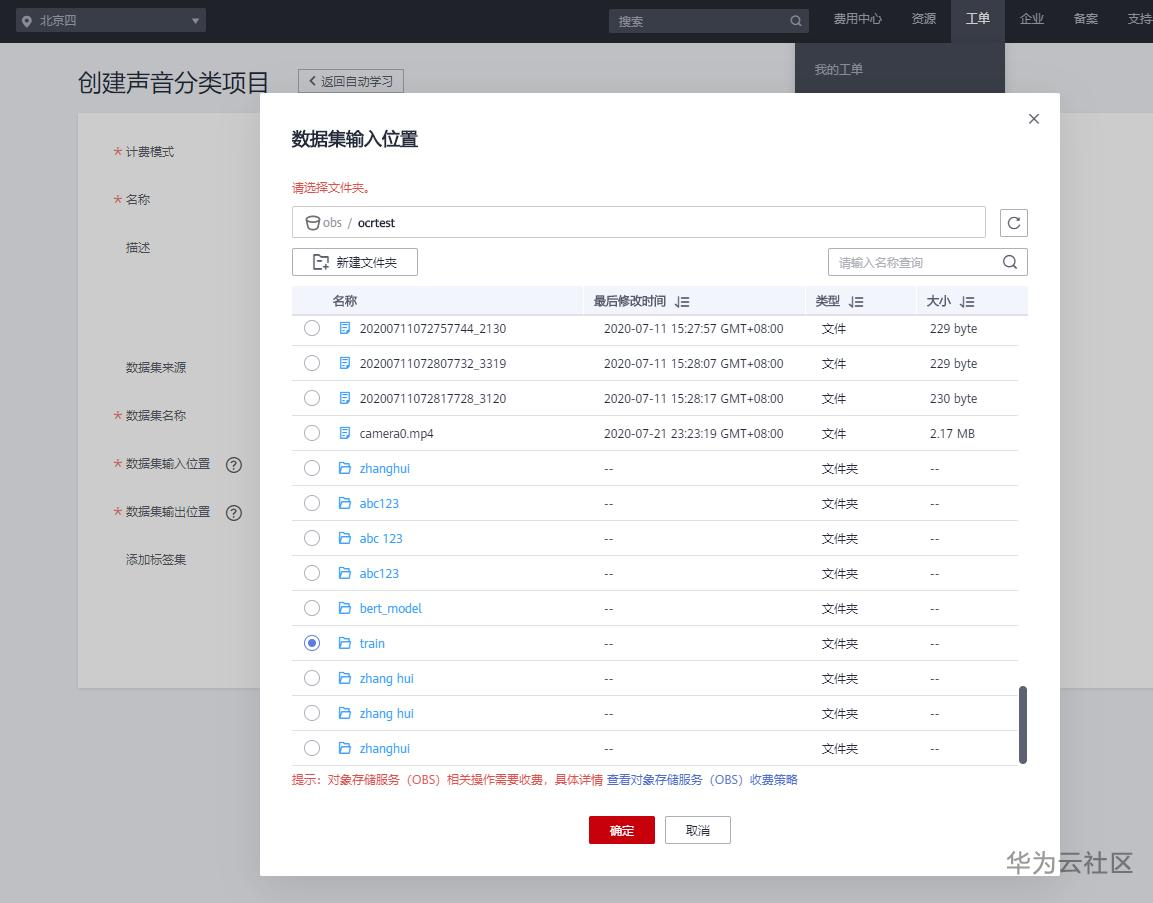Click the 230 byte size cell
The image size is (1153, 903).
pyautogui.click(x=953, y=399)
